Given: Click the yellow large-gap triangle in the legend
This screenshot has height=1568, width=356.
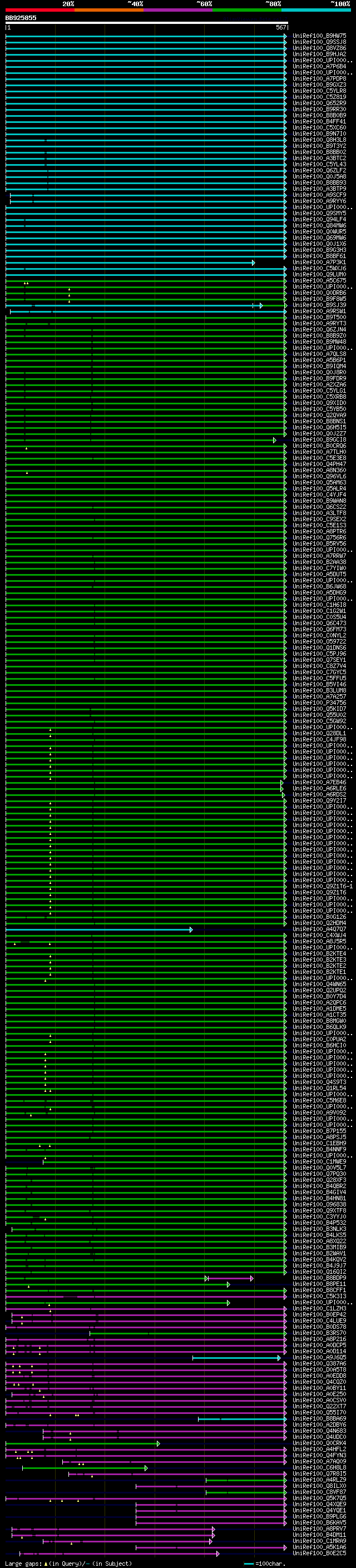Looking at the screenshot, I should pos(46,1564).
